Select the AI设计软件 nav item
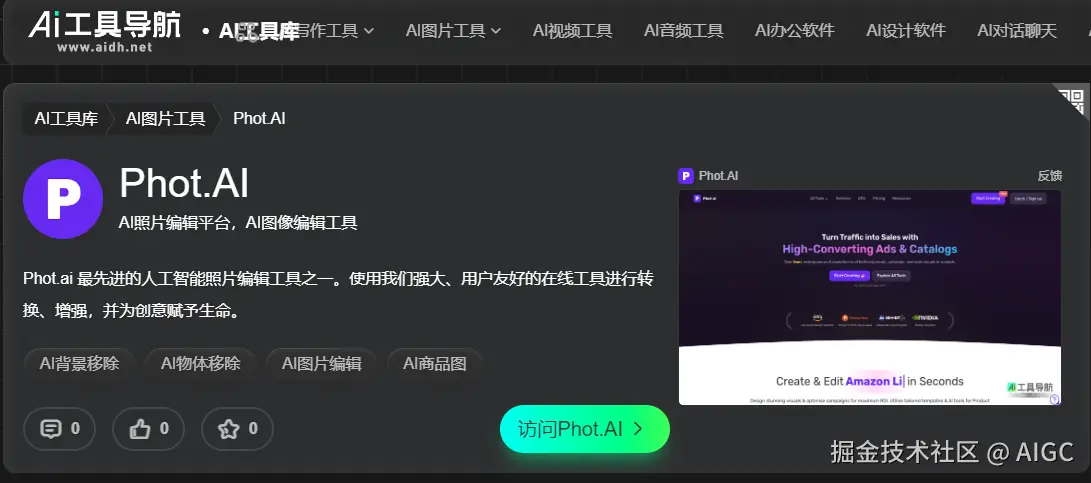This screenshot has width=1091, height=483. coord(906,31)
